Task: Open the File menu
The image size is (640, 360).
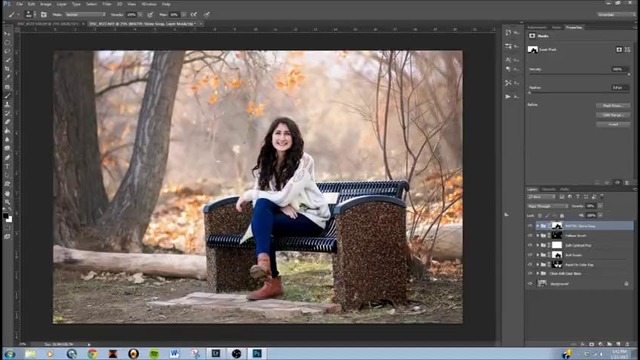Action: point(20,4)
